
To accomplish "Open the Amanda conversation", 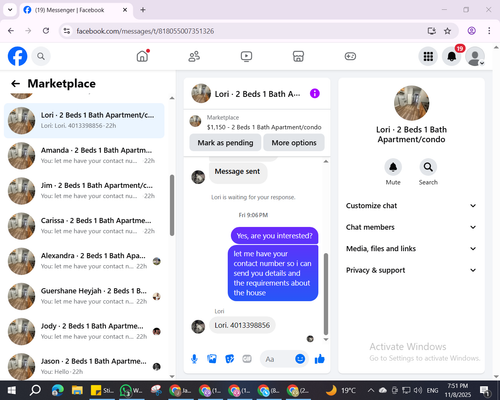I will point(84,156).
